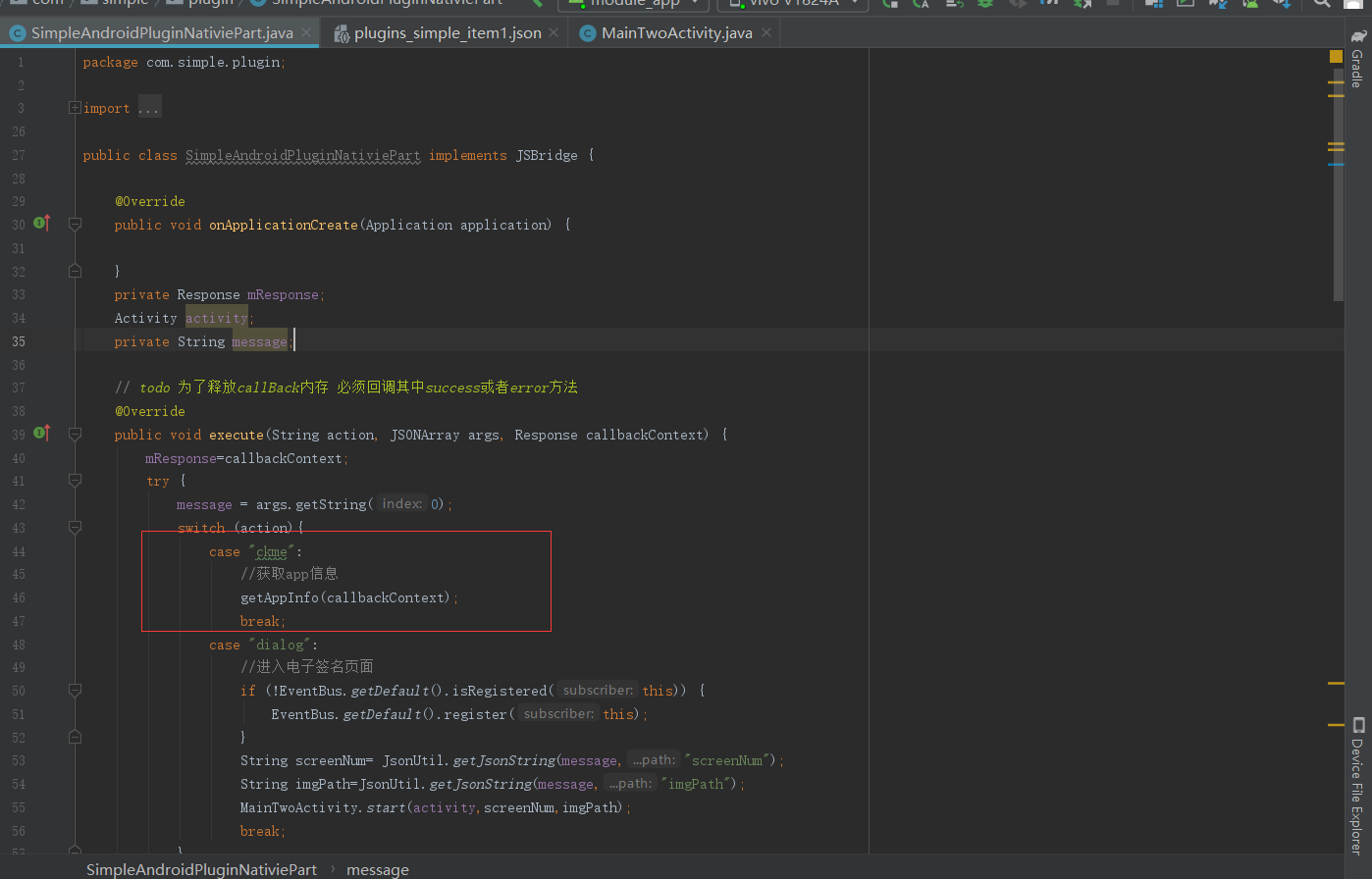
Task: Collapse the try block at line 41
Action: pos(75,481)
